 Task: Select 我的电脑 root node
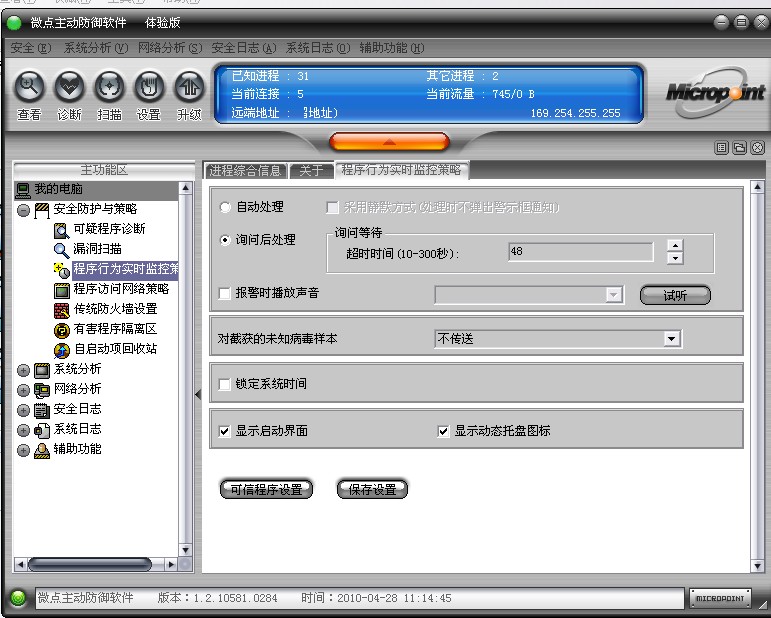pos(58,189)
